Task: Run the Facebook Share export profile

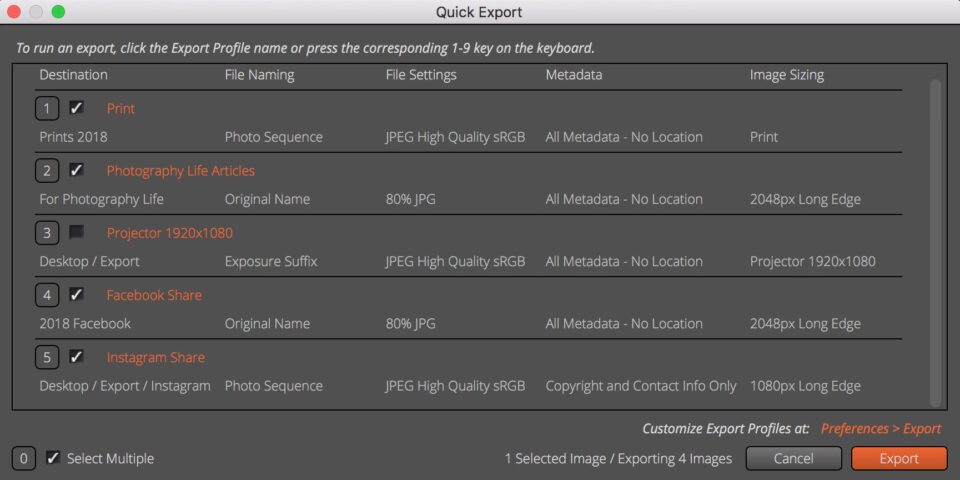Action: click(154, 295)
